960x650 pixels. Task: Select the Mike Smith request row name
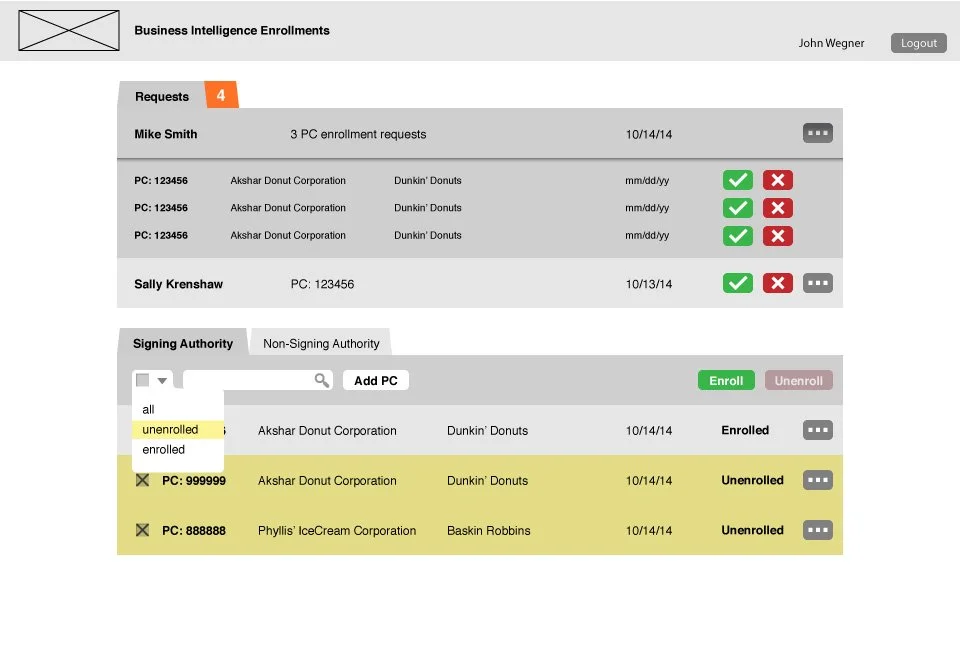(x=166, y=134)
